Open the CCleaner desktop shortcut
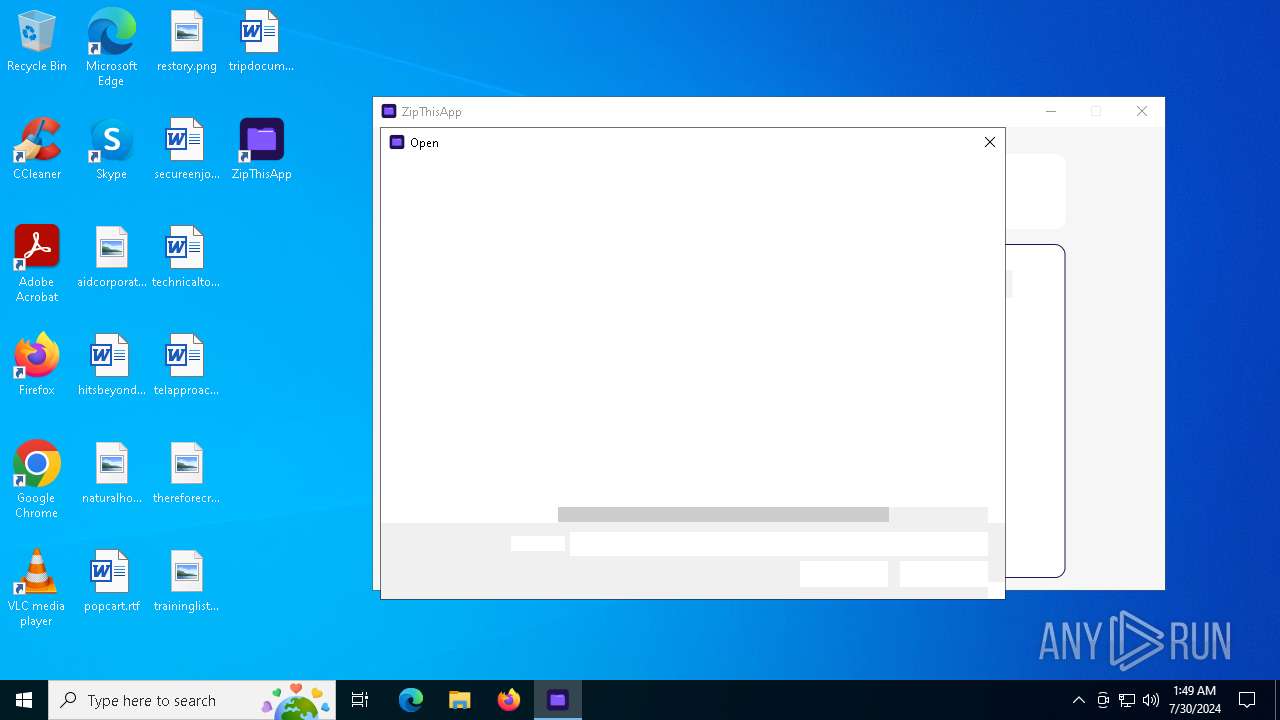1280x720 pixels. (x=37, y=150)
